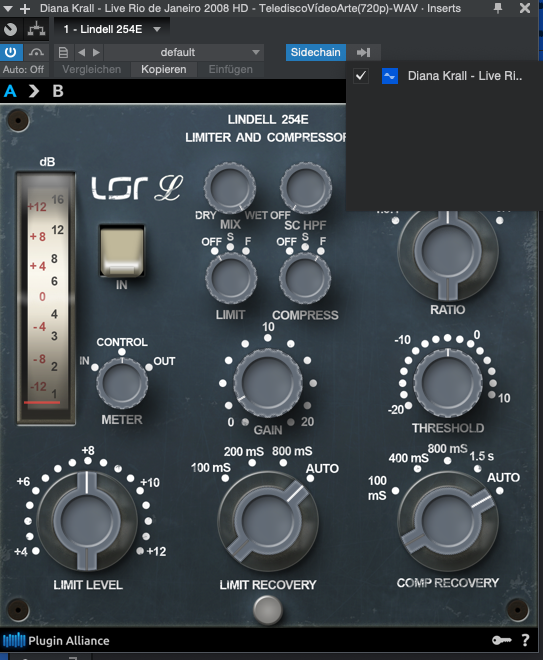The height and width of the screenshot is (660, 543).
Task: Open the channel editor icon beside the routing icon
Action: tap(11, 29)
